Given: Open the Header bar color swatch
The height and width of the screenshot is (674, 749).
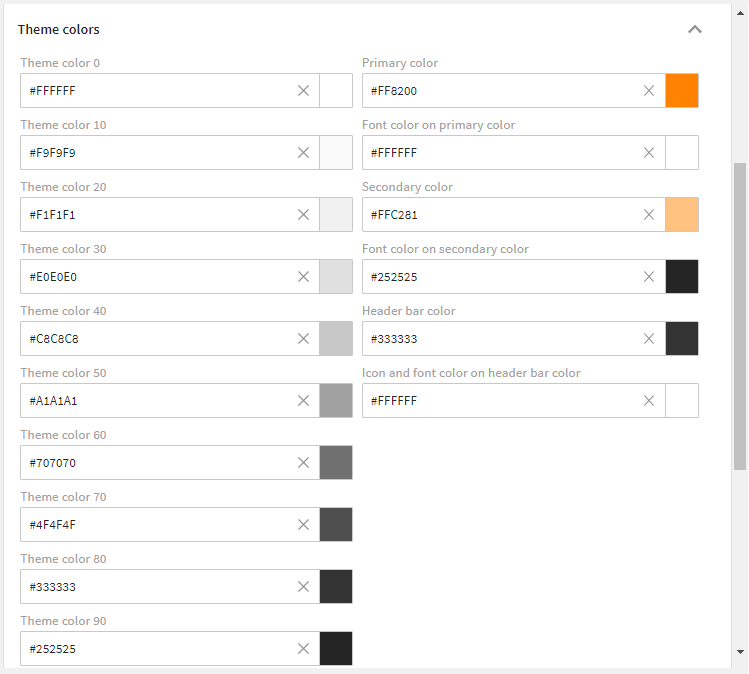Looking at the screenshot, I should point(682,339).
